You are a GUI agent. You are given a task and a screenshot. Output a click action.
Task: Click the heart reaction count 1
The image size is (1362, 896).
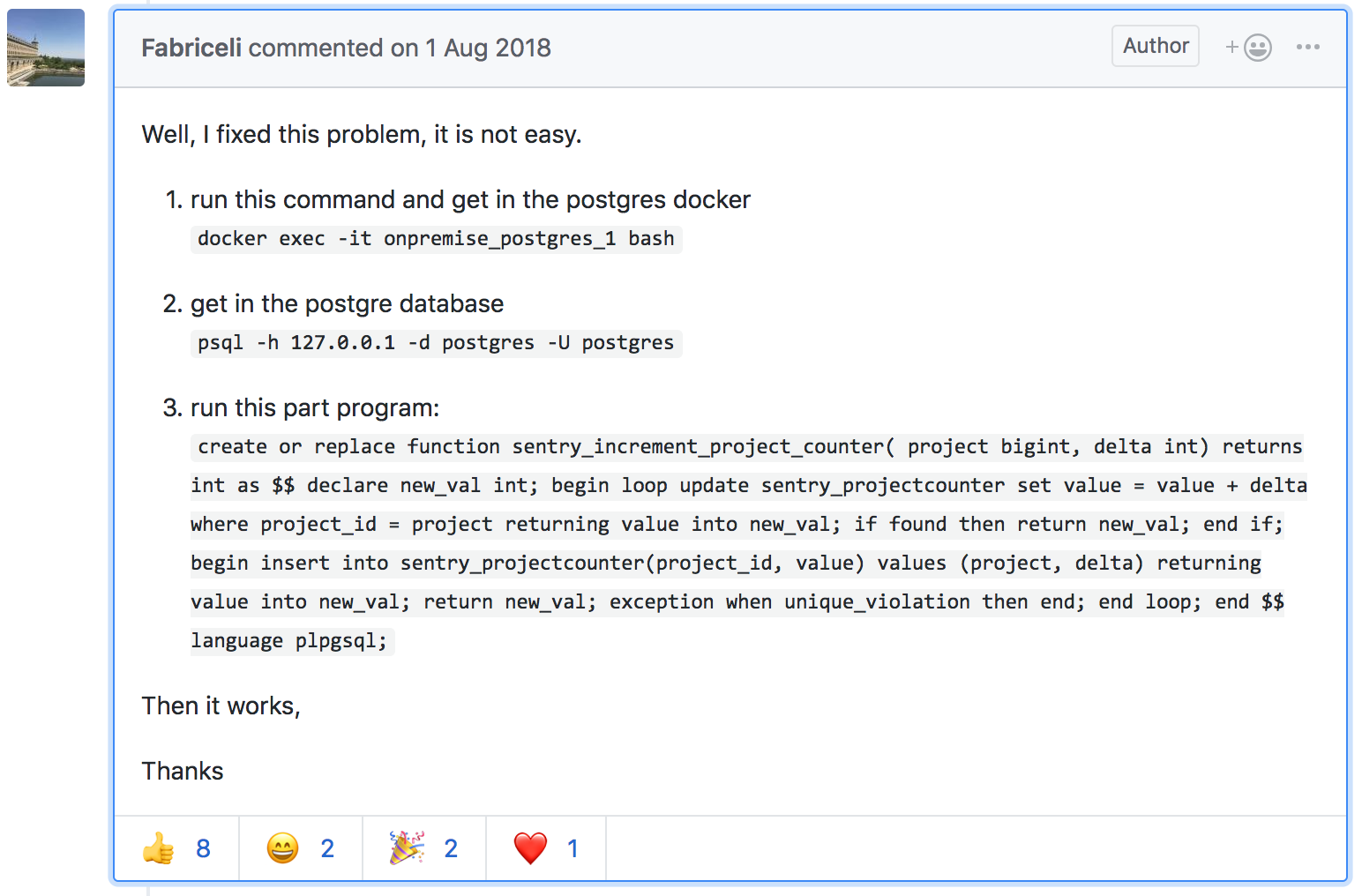pos(572,848)
